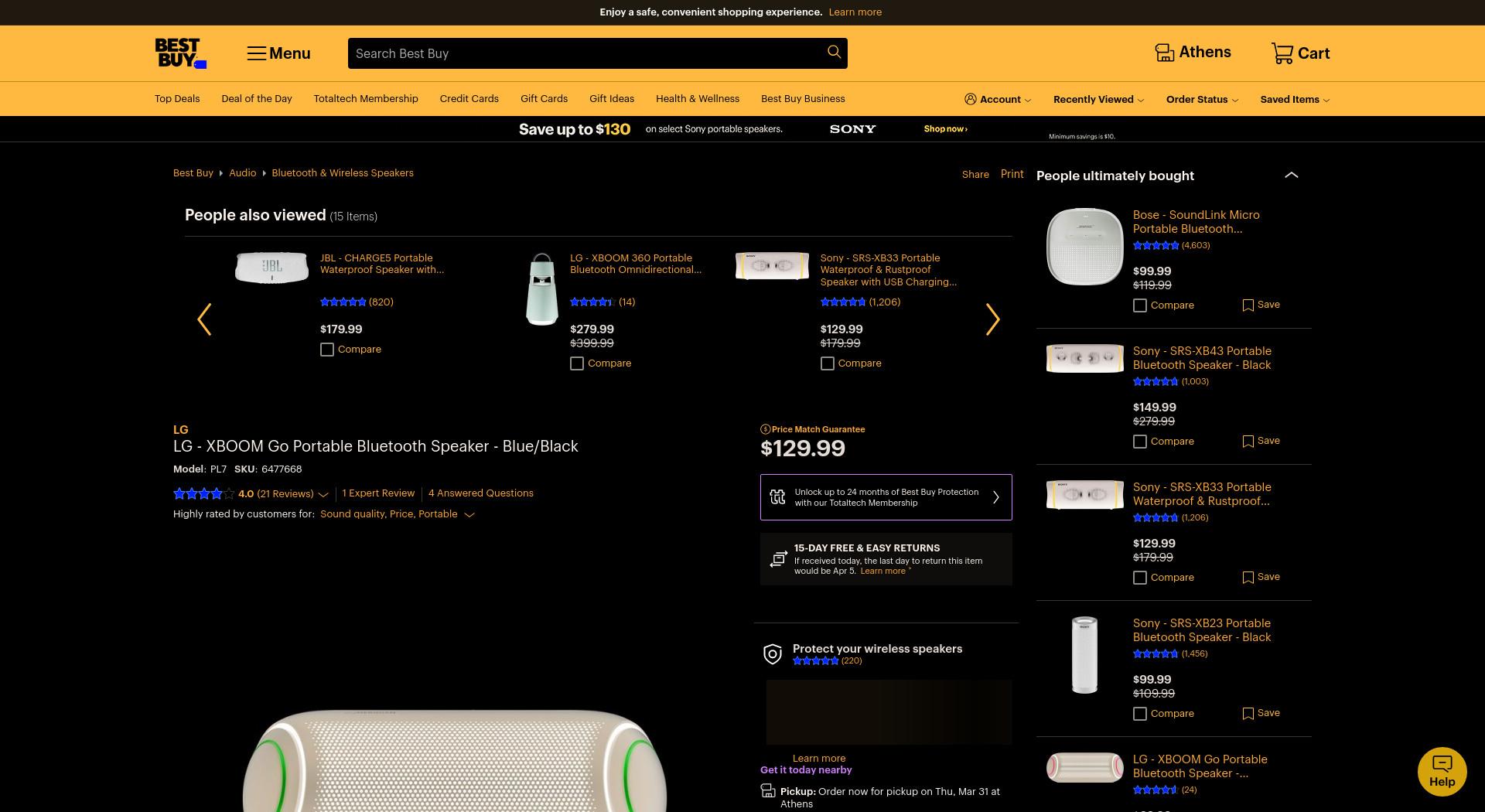
Task: Check Compare for Sony SRS-XB43
Action: (x=1140, y=442)
